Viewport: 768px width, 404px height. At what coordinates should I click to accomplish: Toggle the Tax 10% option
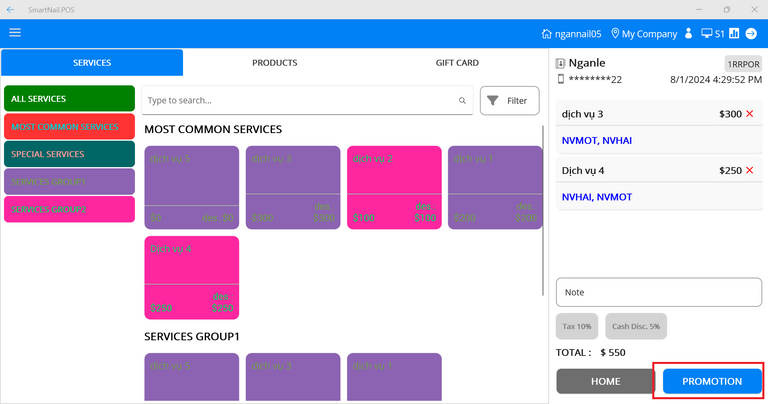577,326
